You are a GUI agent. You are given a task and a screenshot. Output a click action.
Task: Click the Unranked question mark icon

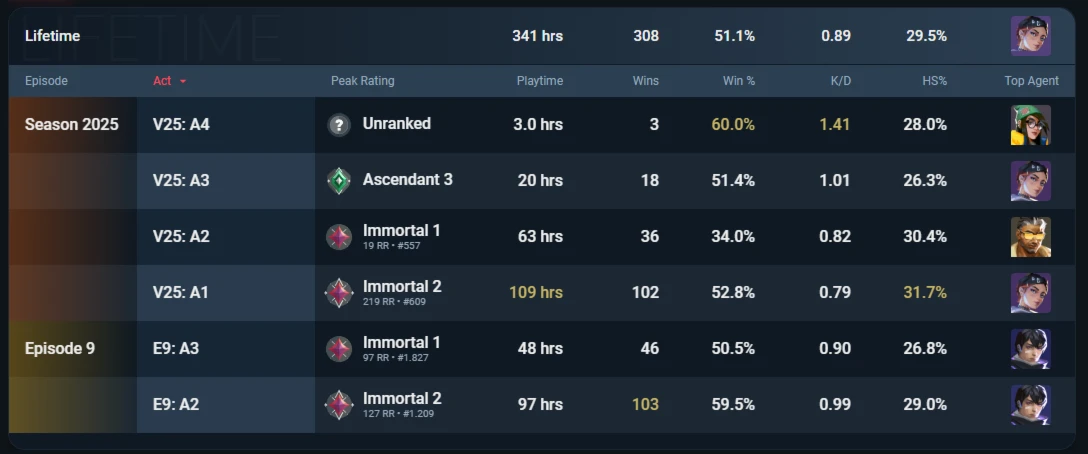339,125
